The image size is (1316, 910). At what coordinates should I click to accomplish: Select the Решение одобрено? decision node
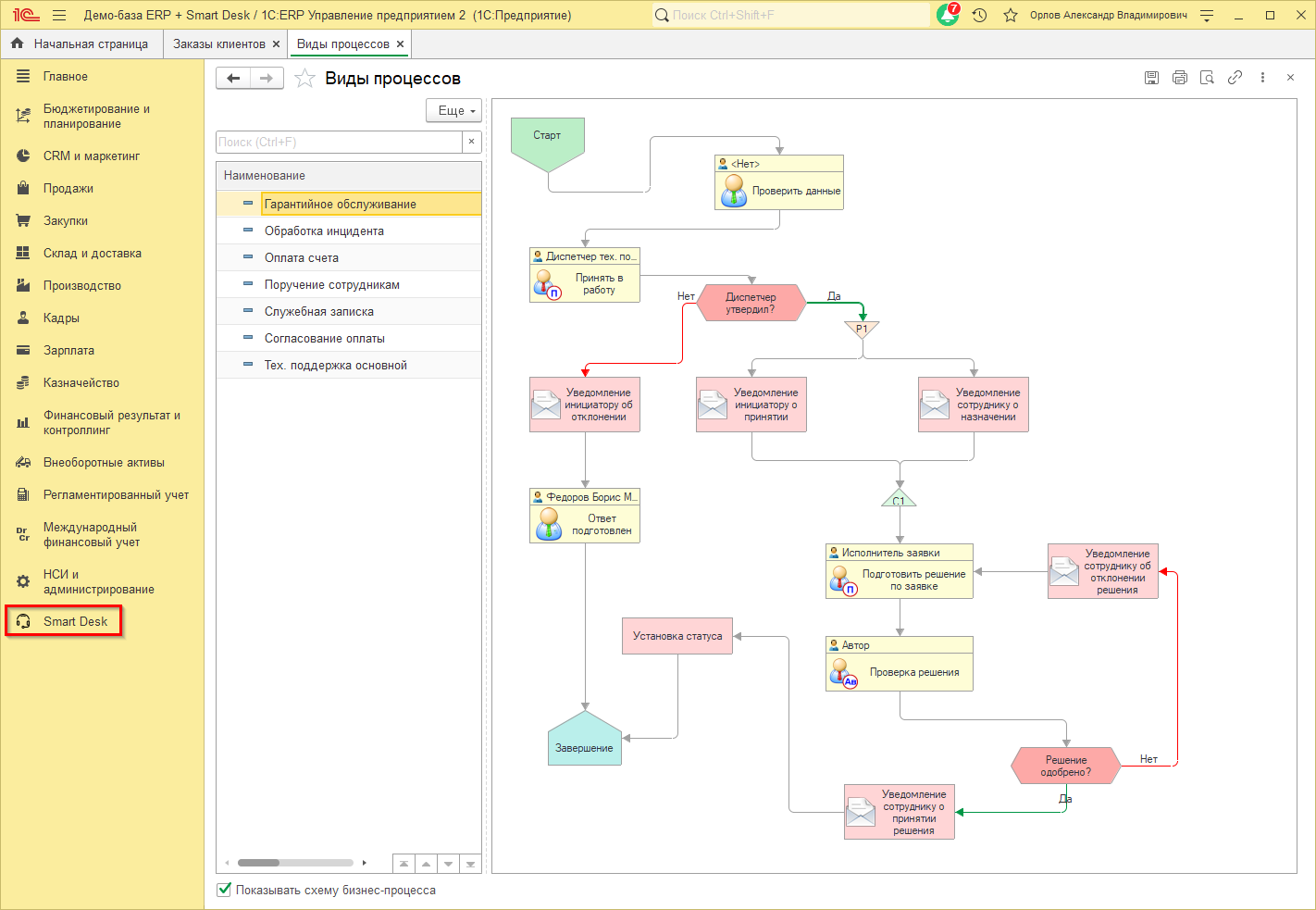point(1065,766)
